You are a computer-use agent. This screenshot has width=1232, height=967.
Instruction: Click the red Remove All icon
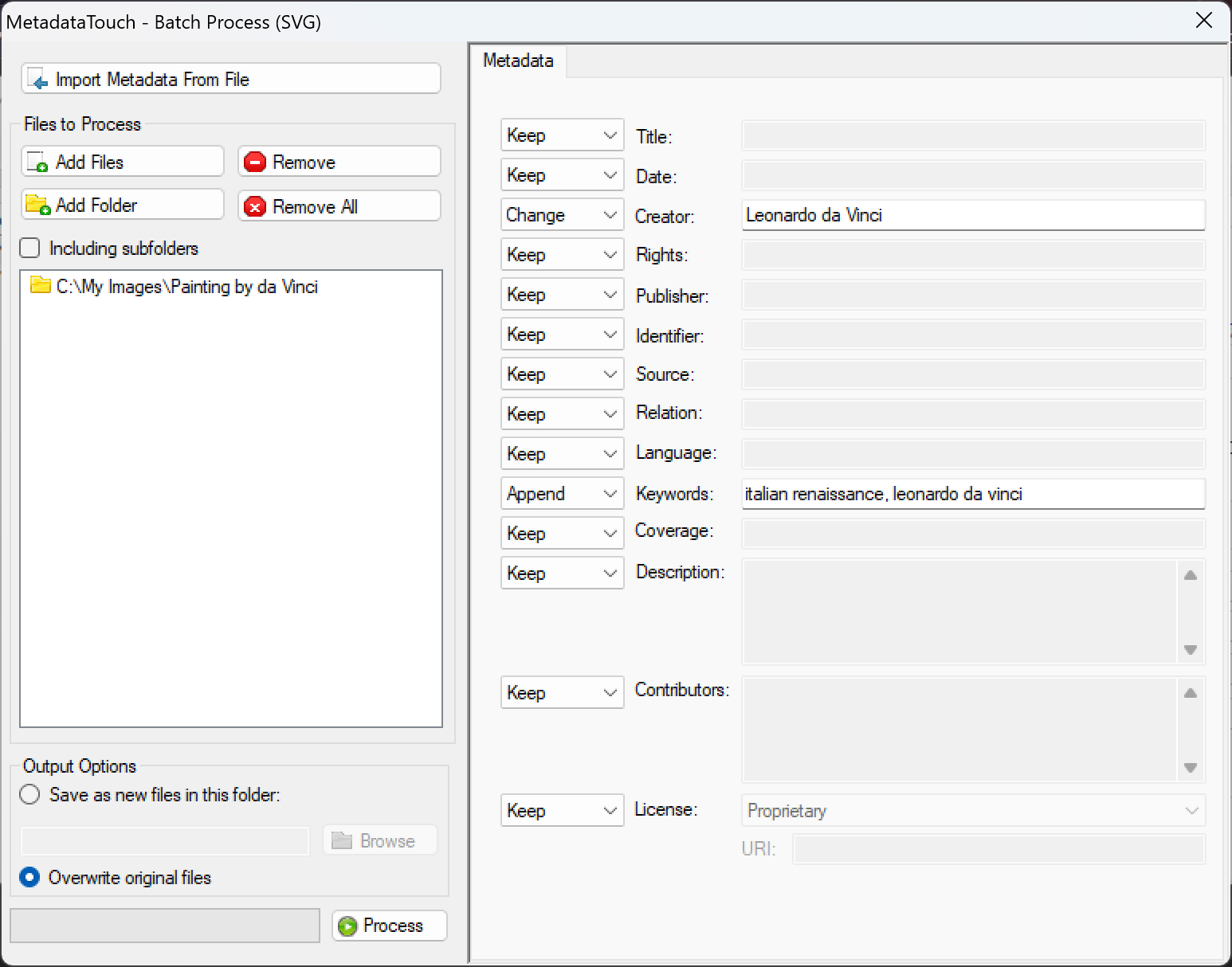tap(254, 207)
